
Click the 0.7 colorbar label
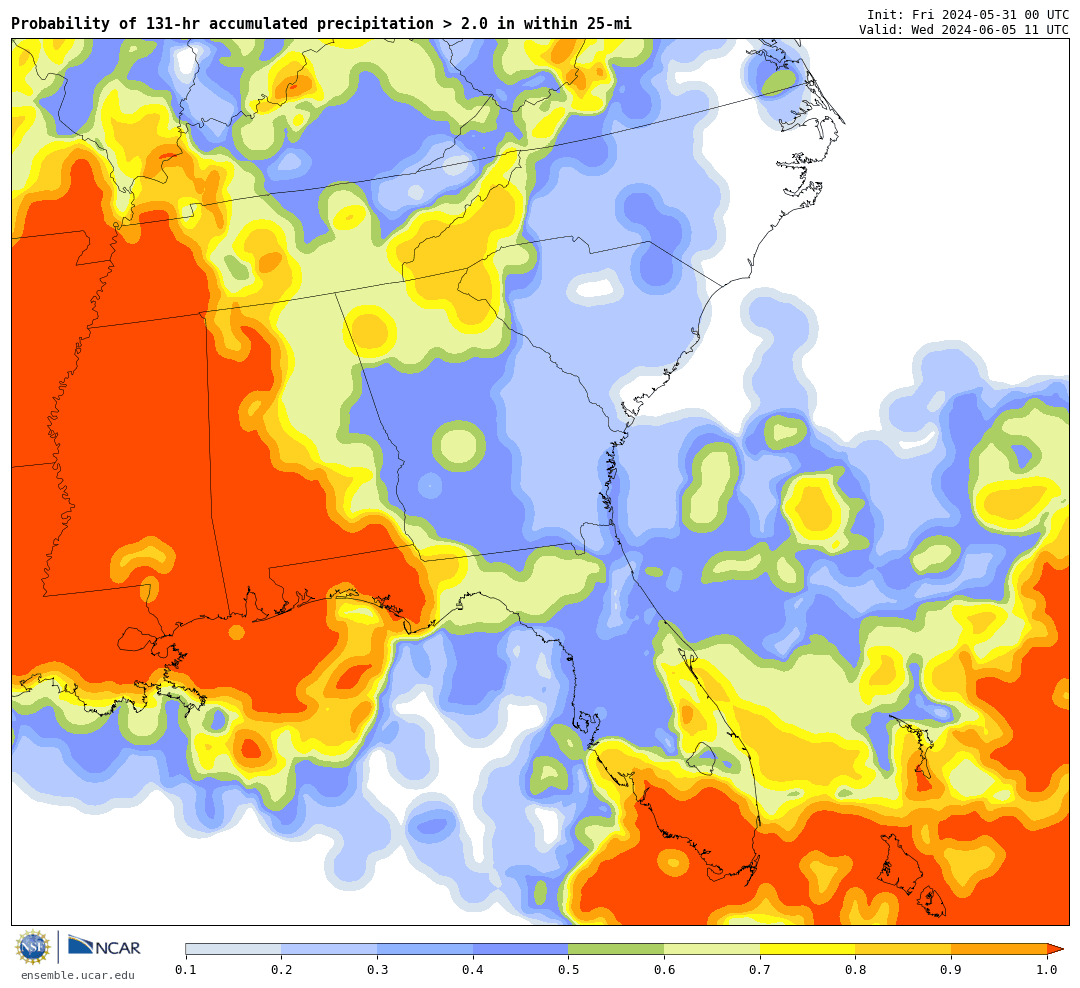[760, 970]
